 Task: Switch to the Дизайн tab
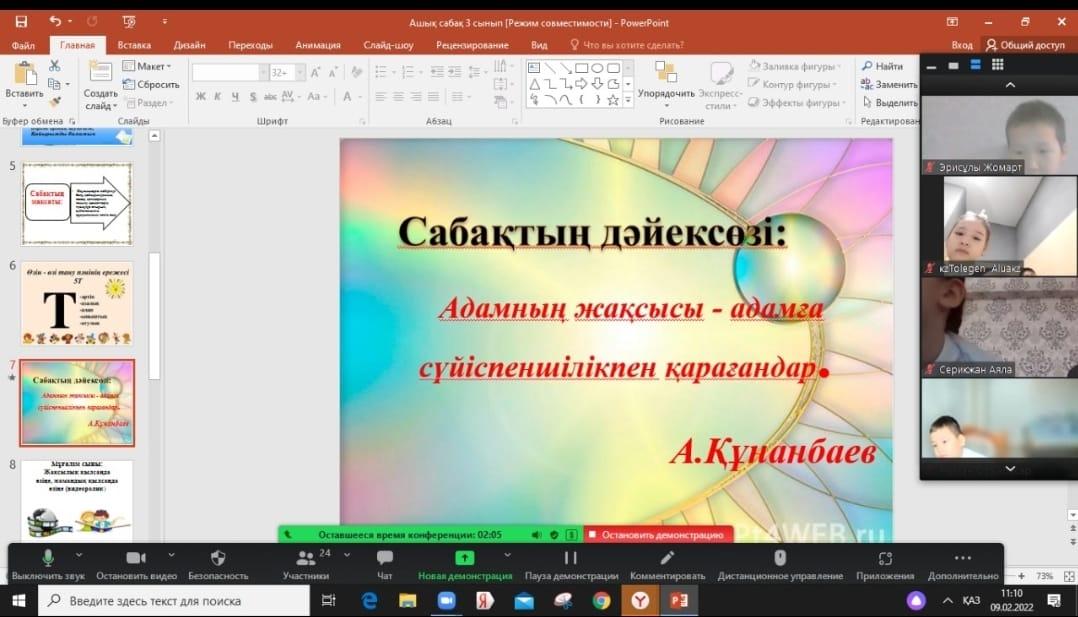(x=189, y=45)
